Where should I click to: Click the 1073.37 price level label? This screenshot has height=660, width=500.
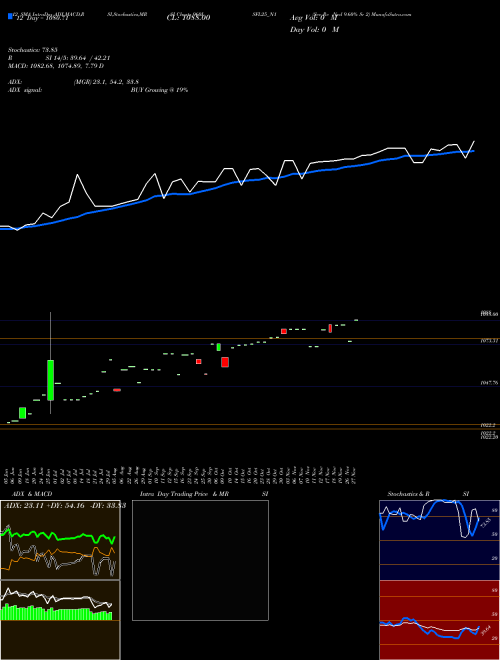pos(489,341)
